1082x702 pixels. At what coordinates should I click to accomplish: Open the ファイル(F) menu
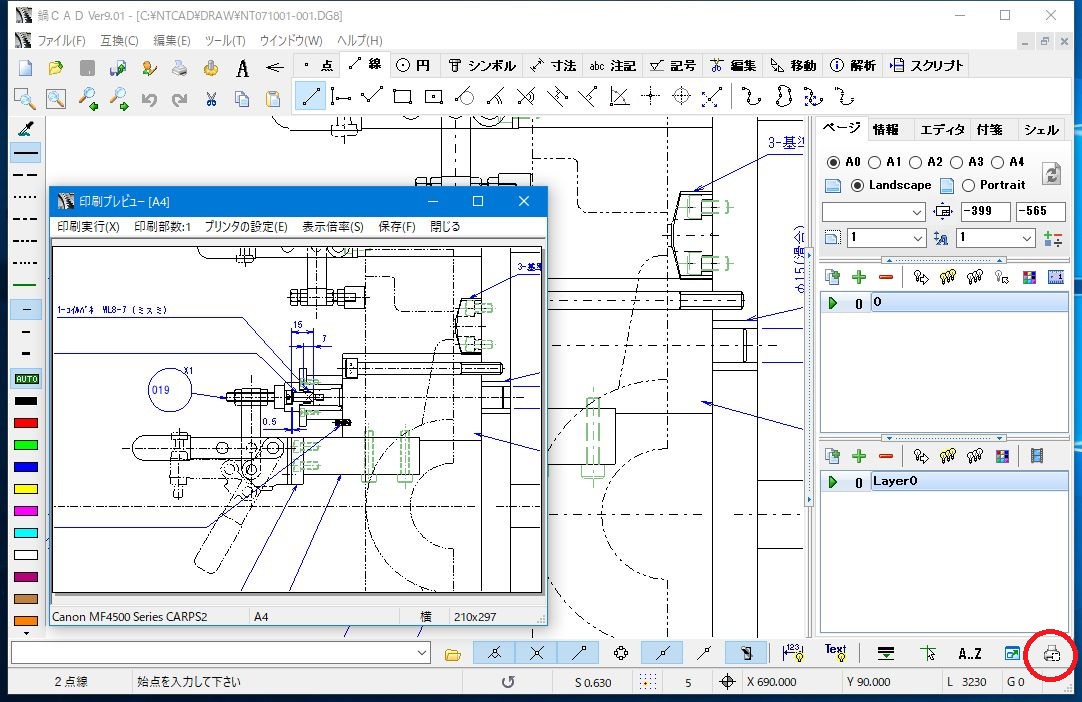61,41
